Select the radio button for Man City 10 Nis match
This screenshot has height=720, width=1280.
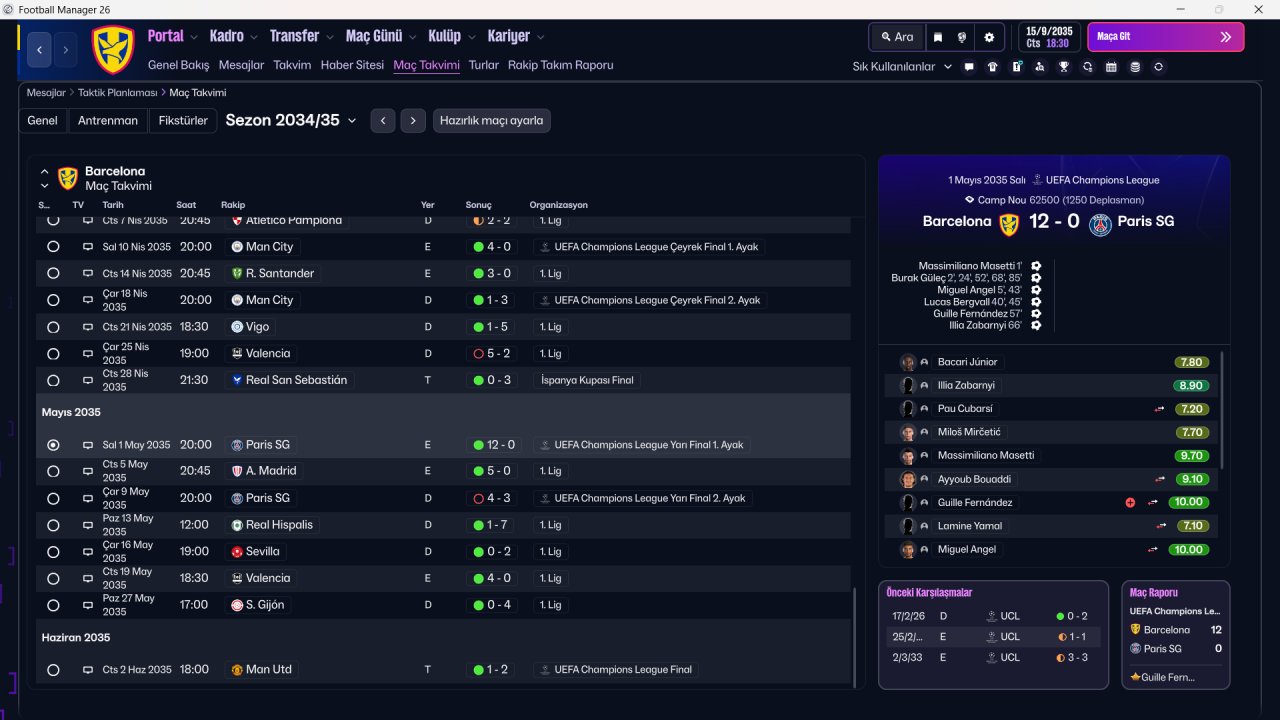point(53,247)
